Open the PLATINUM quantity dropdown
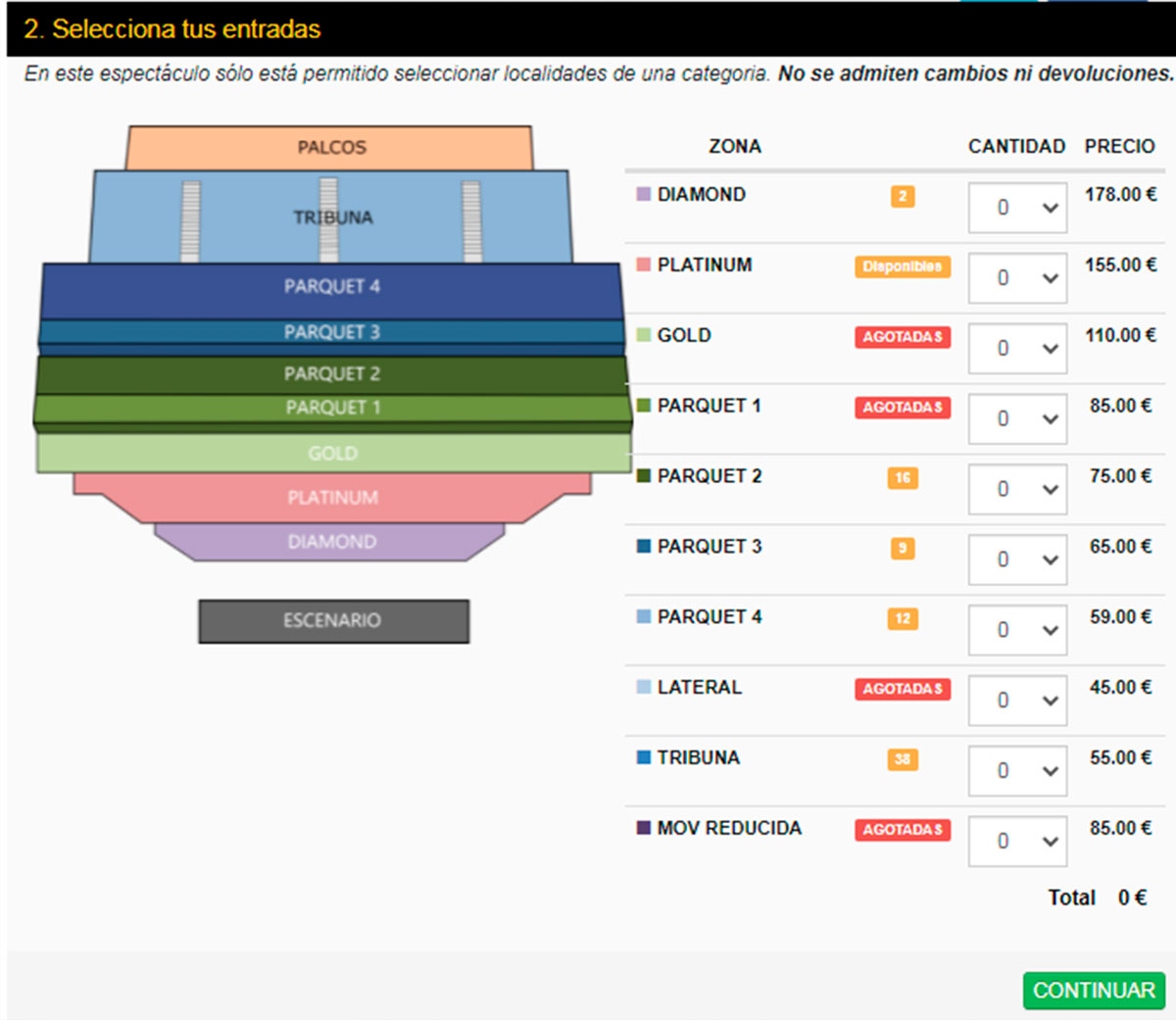 [x=1017, y=278]
